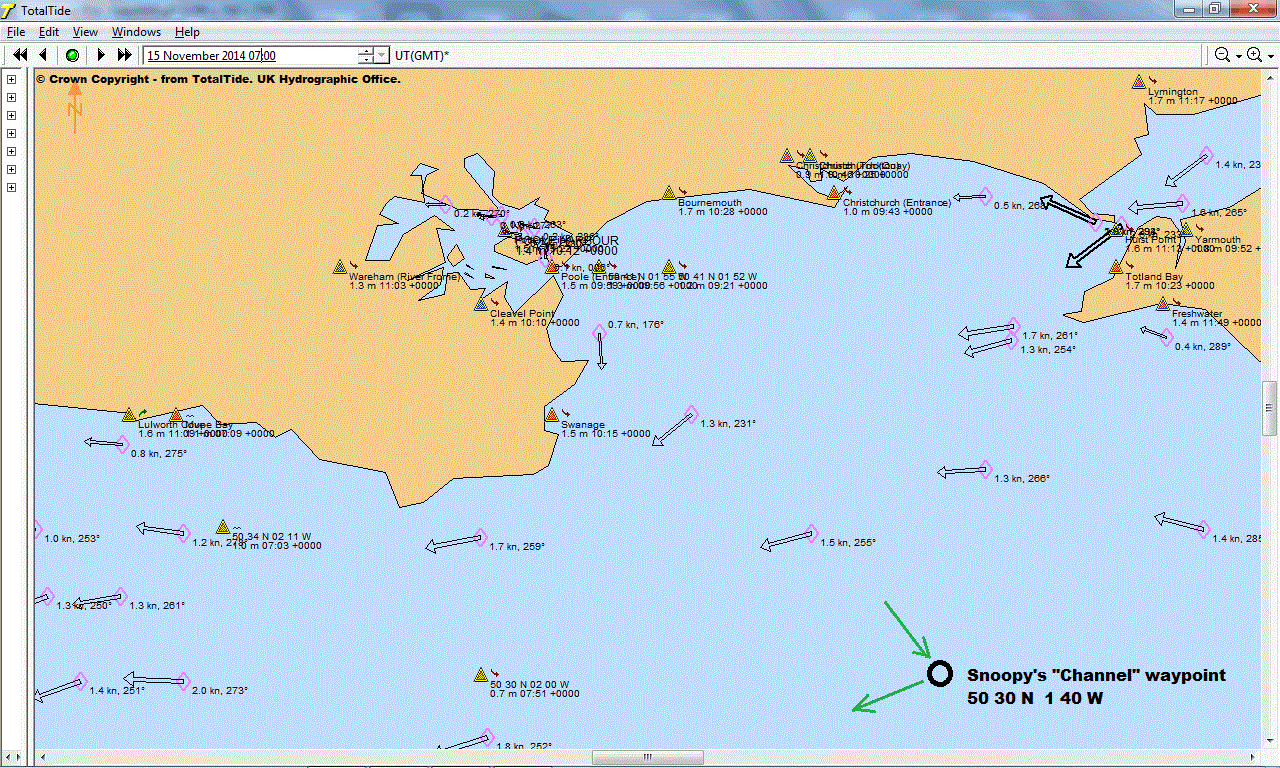Click the zoom out magnifier icon
The image size is (1280, 768).
pyautogui.click(x=1222, y=55)
